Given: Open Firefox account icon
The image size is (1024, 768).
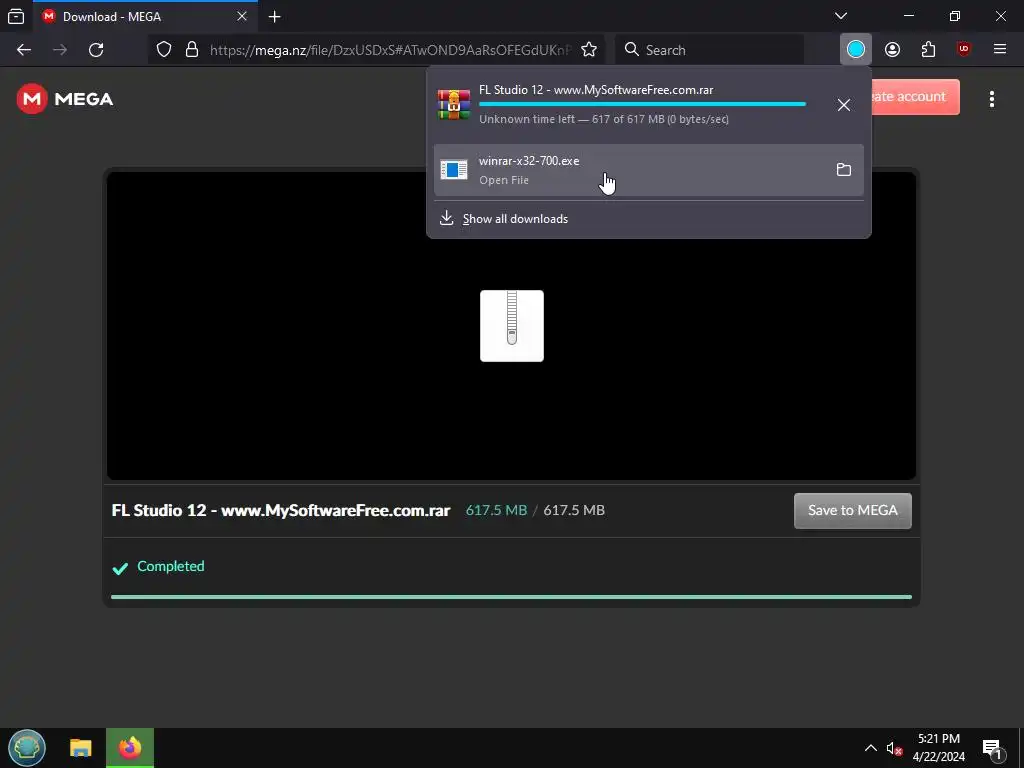Looking at the screenshot, I should coord(893,50).
